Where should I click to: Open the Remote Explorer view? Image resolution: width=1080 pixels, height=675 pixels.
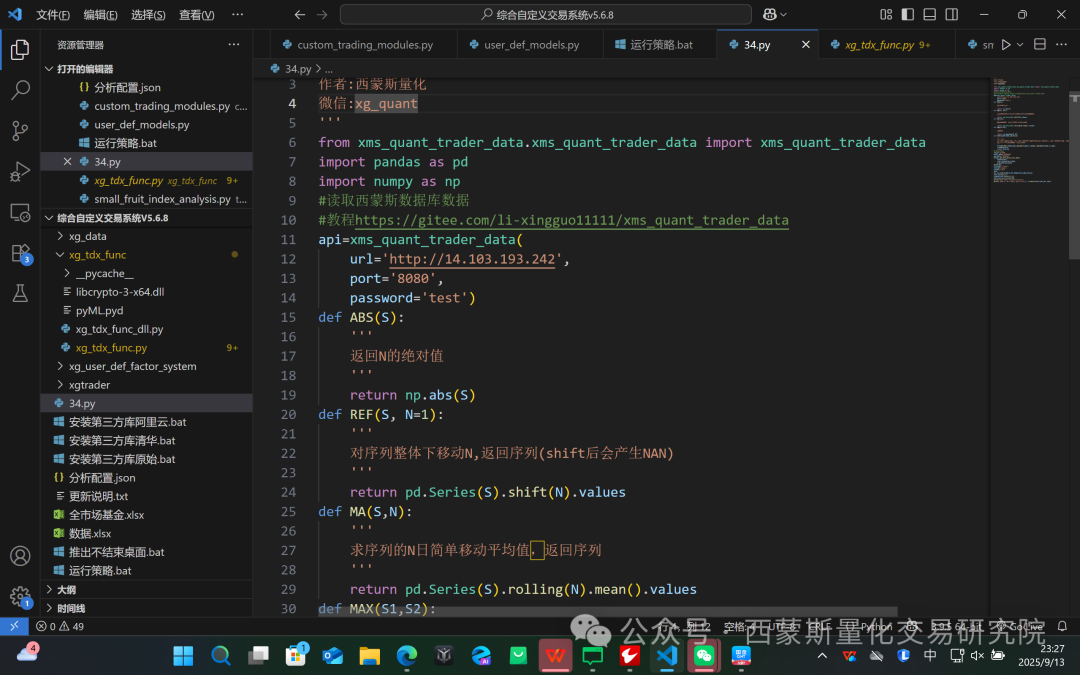click(x=20, y=213)
